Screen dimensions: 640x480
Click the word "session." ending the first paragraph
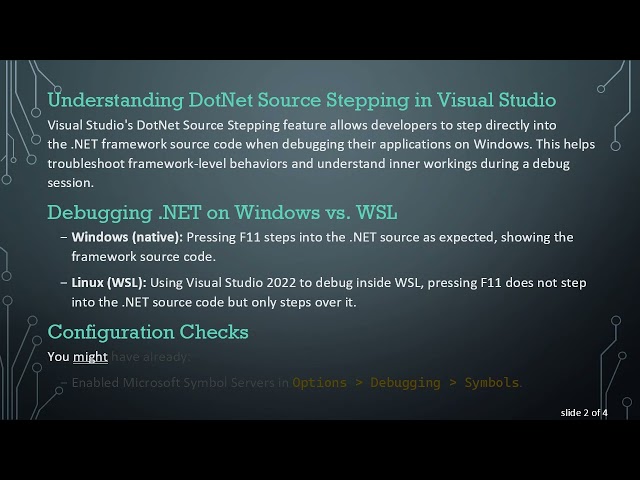click(x=71, y=183)
